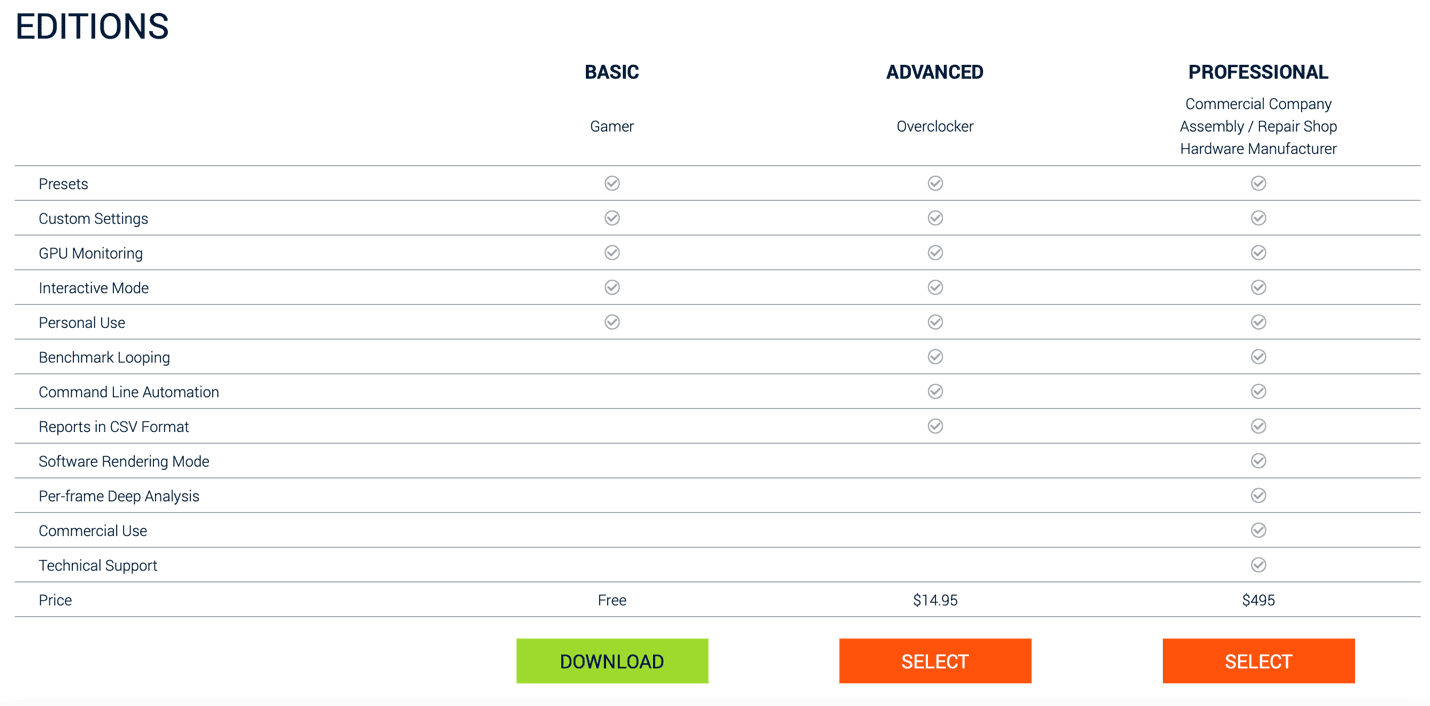
Task: Select the Advanced checkmark in Custom Settings row
Action: click(935, 218)
